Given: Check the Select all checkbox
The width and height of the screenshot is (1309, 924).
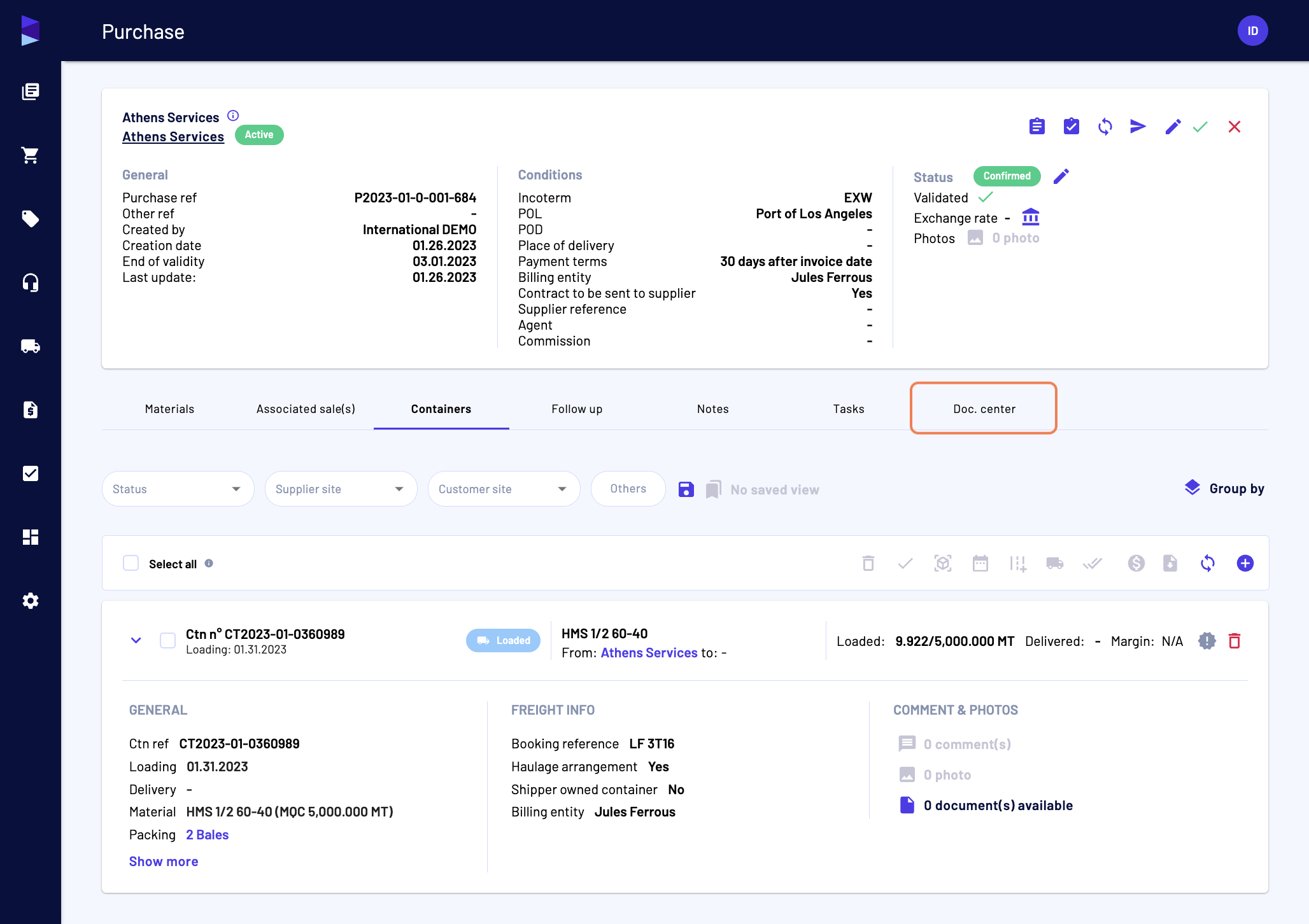Looking at the screenshot, I should pyautogui.click(x=131, y=563).
